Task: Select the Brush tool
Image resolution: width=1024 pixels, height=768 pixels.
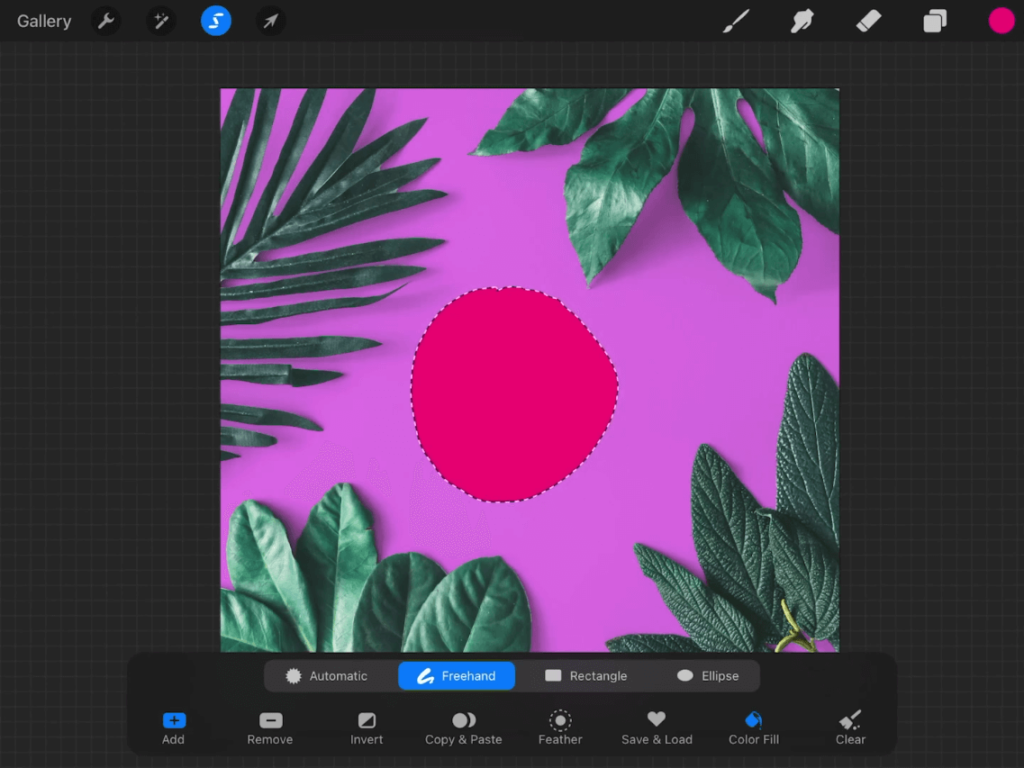Action: (x=736, y=21)
